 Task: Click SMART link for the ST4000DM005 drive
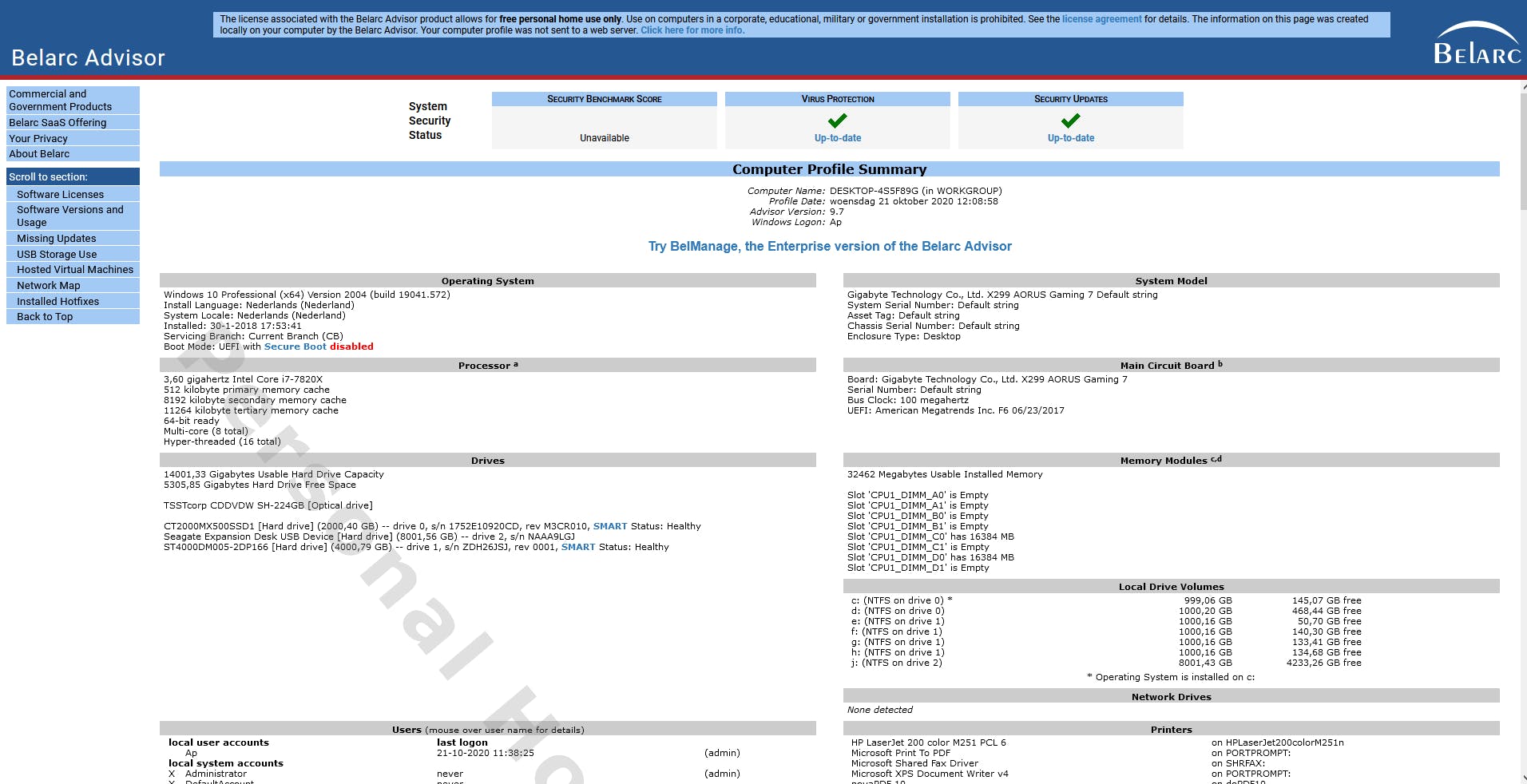point(578,547)
